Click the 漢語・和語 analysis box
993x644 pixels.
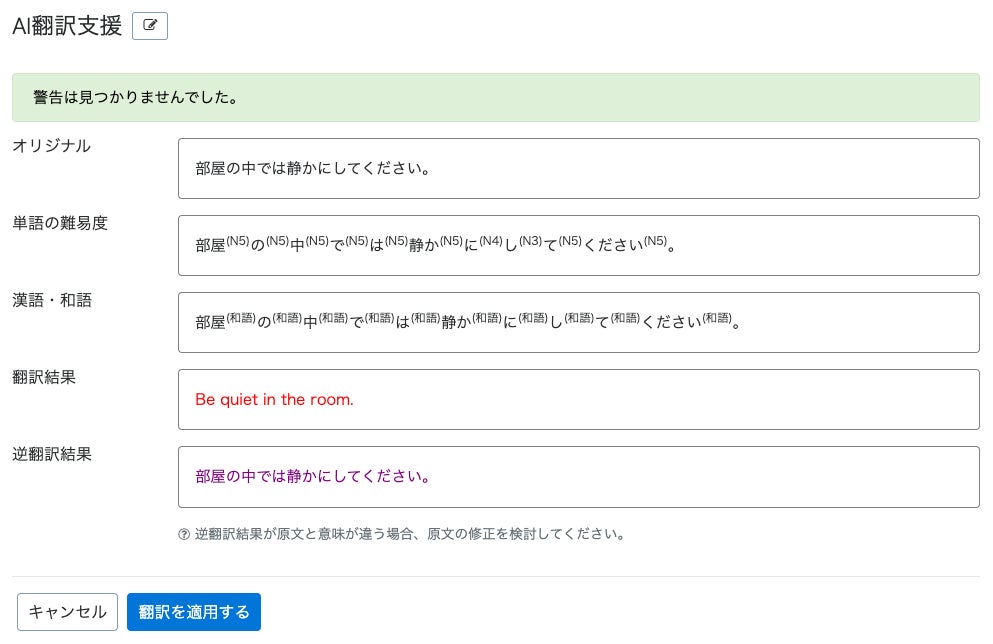pos(579,322)
